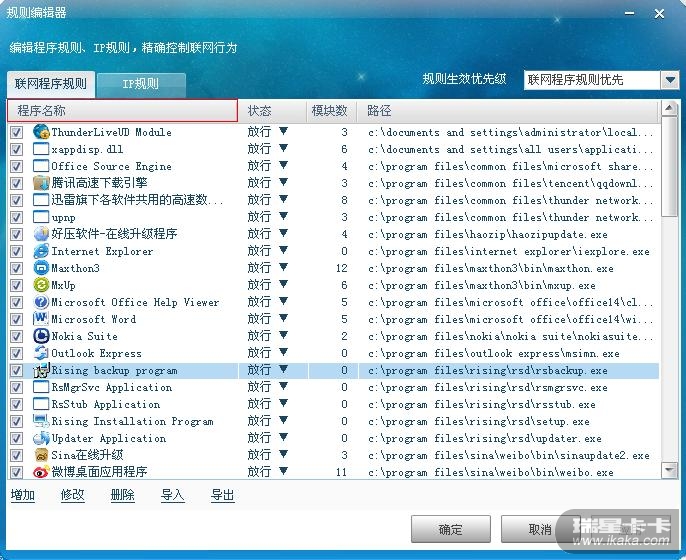Click the 修改 link
The width and height of the screenshot is (686, 560).
point(73,495)
